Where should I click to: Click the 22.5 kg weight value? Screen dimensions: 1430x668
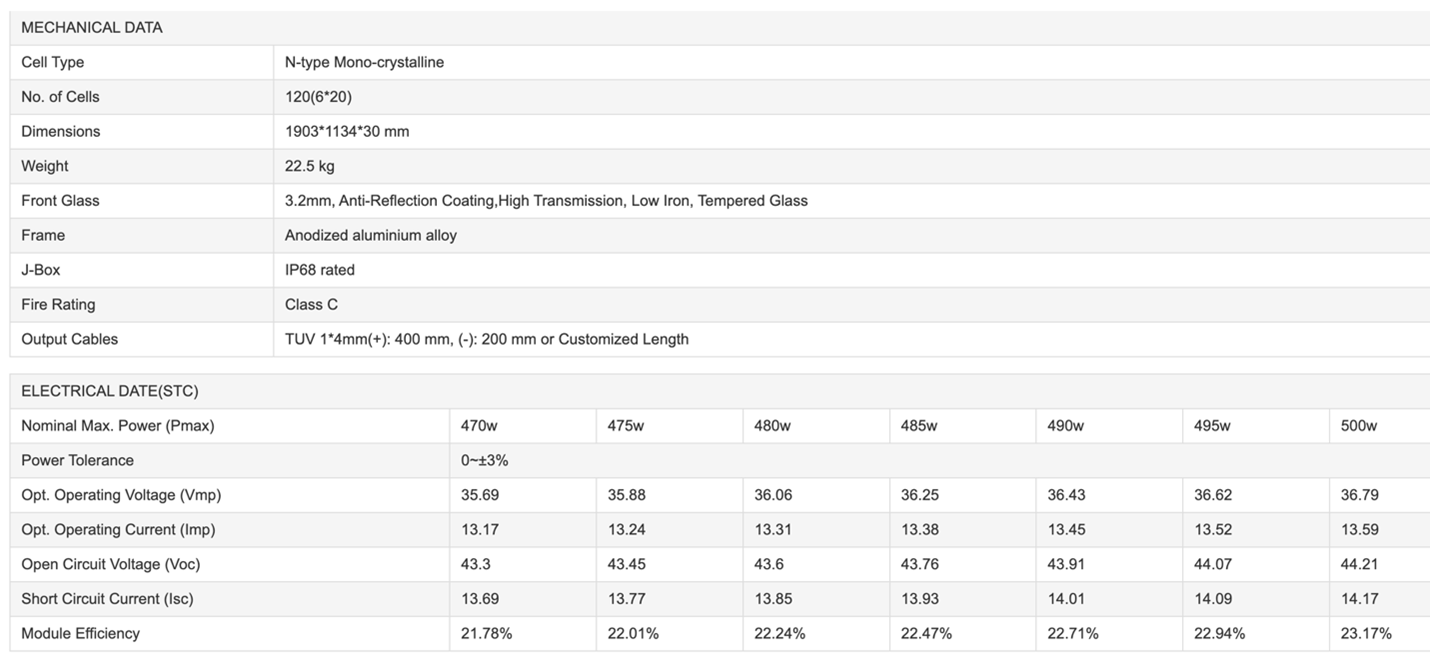(310, 166)
